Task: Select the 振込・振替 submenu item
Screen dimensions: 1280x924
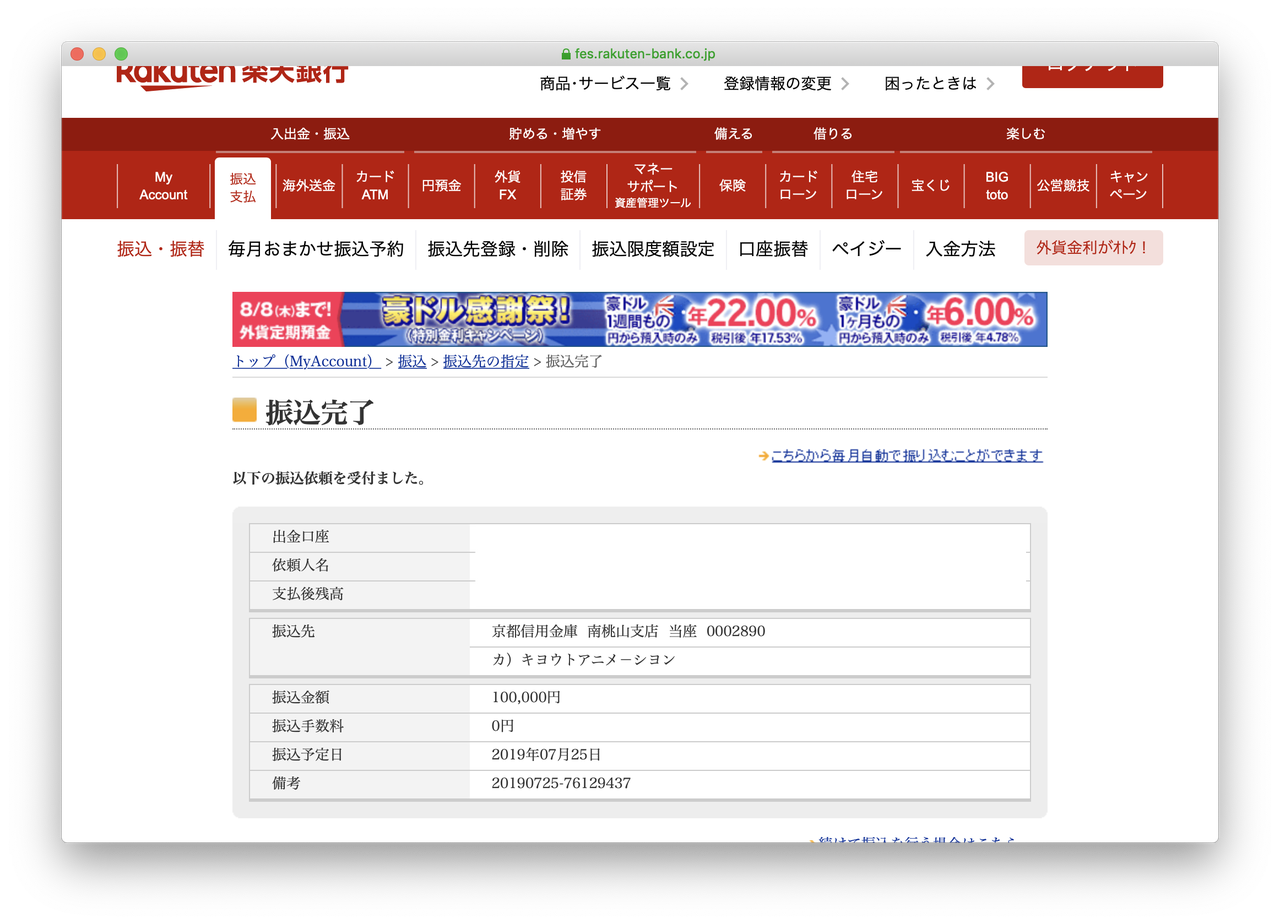Action: click(x=160, y=249)
